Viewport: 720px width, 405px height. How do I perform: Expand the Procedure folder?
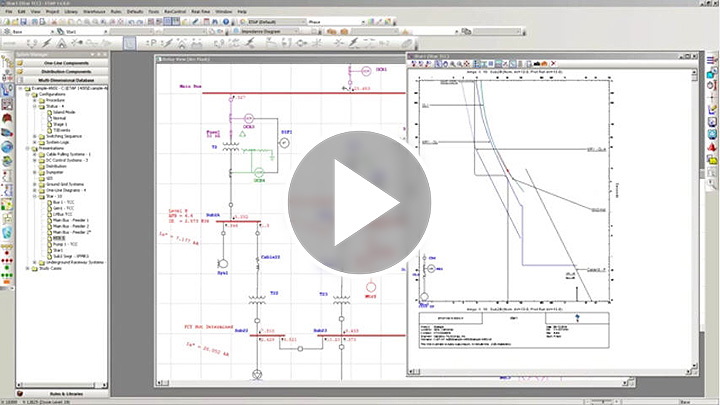click(x=34, y=100)
